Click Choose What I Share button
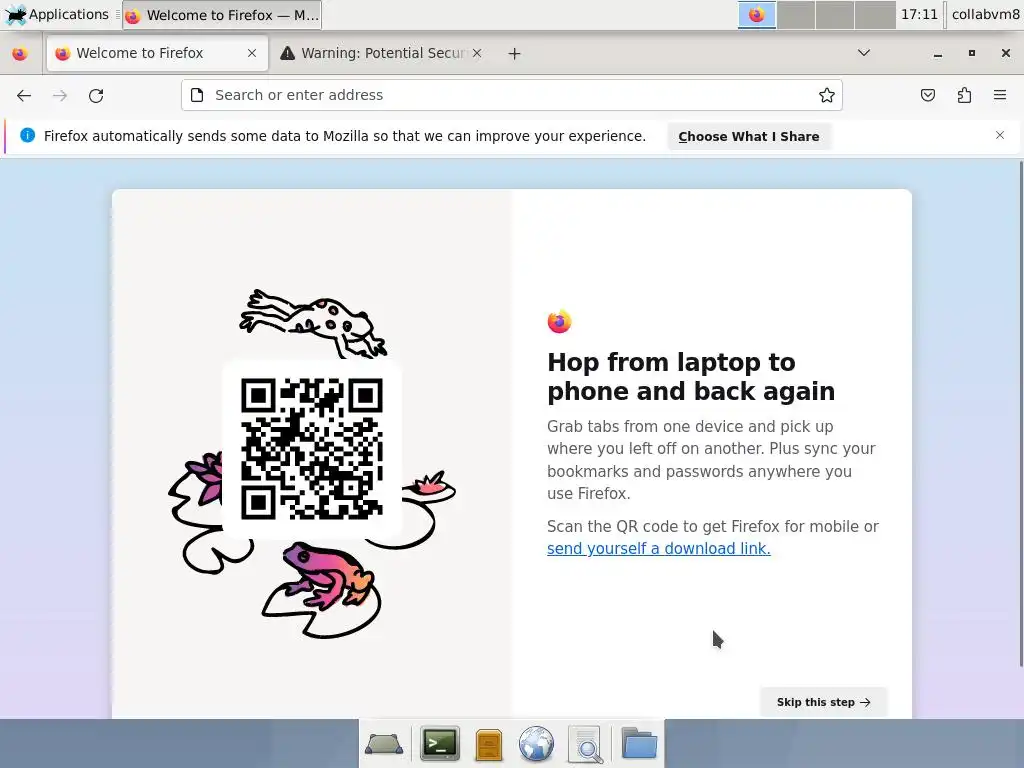The height and width of the screenshot is (768, 1024). click(748, 136)
